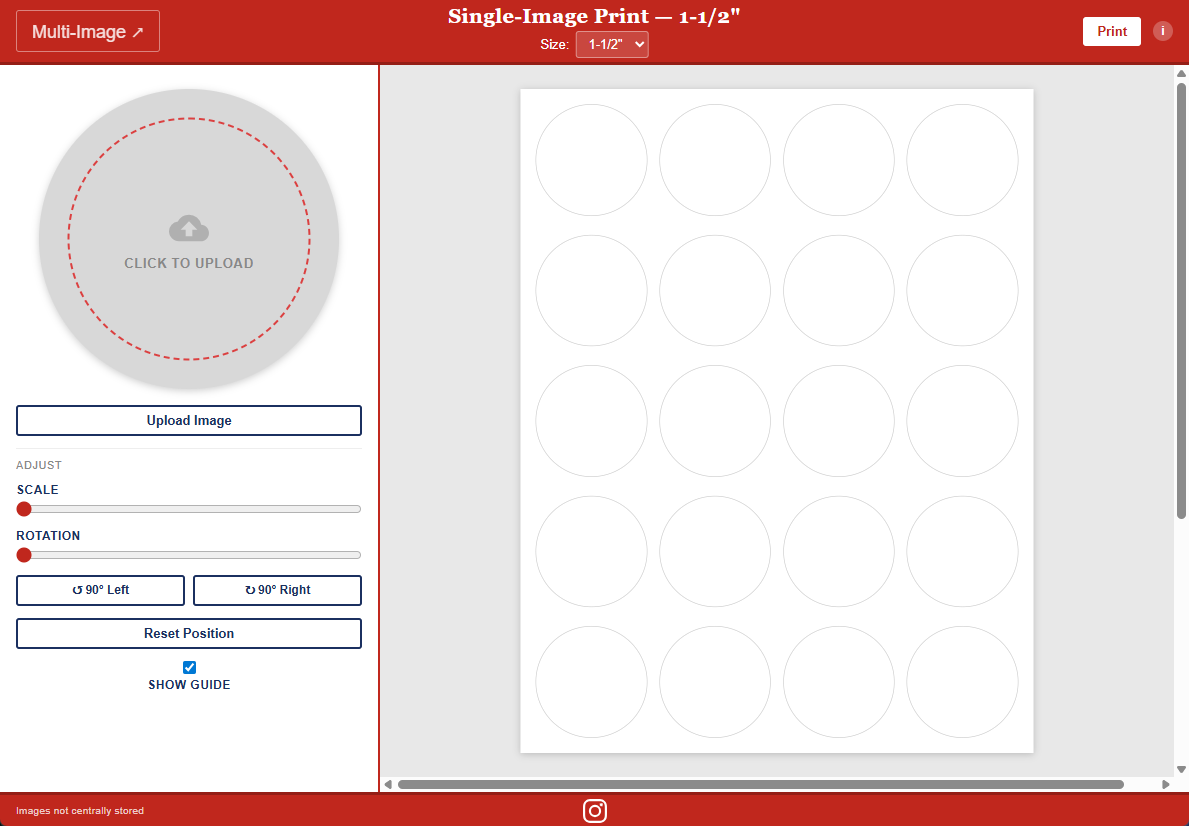
Task: Click the ROTATION label
Action: click(x=49, y=535)
